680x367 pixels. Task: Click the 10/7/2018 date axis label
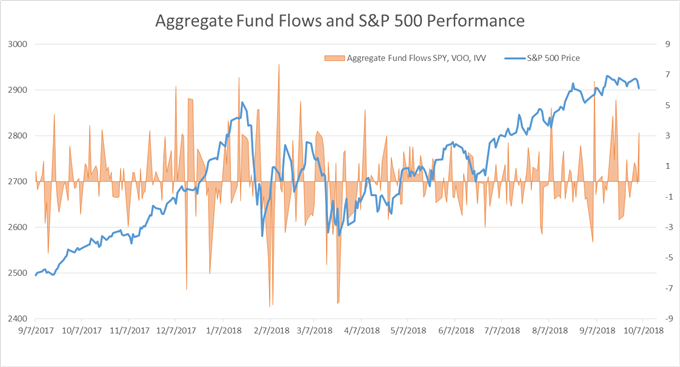pos(644,331)
